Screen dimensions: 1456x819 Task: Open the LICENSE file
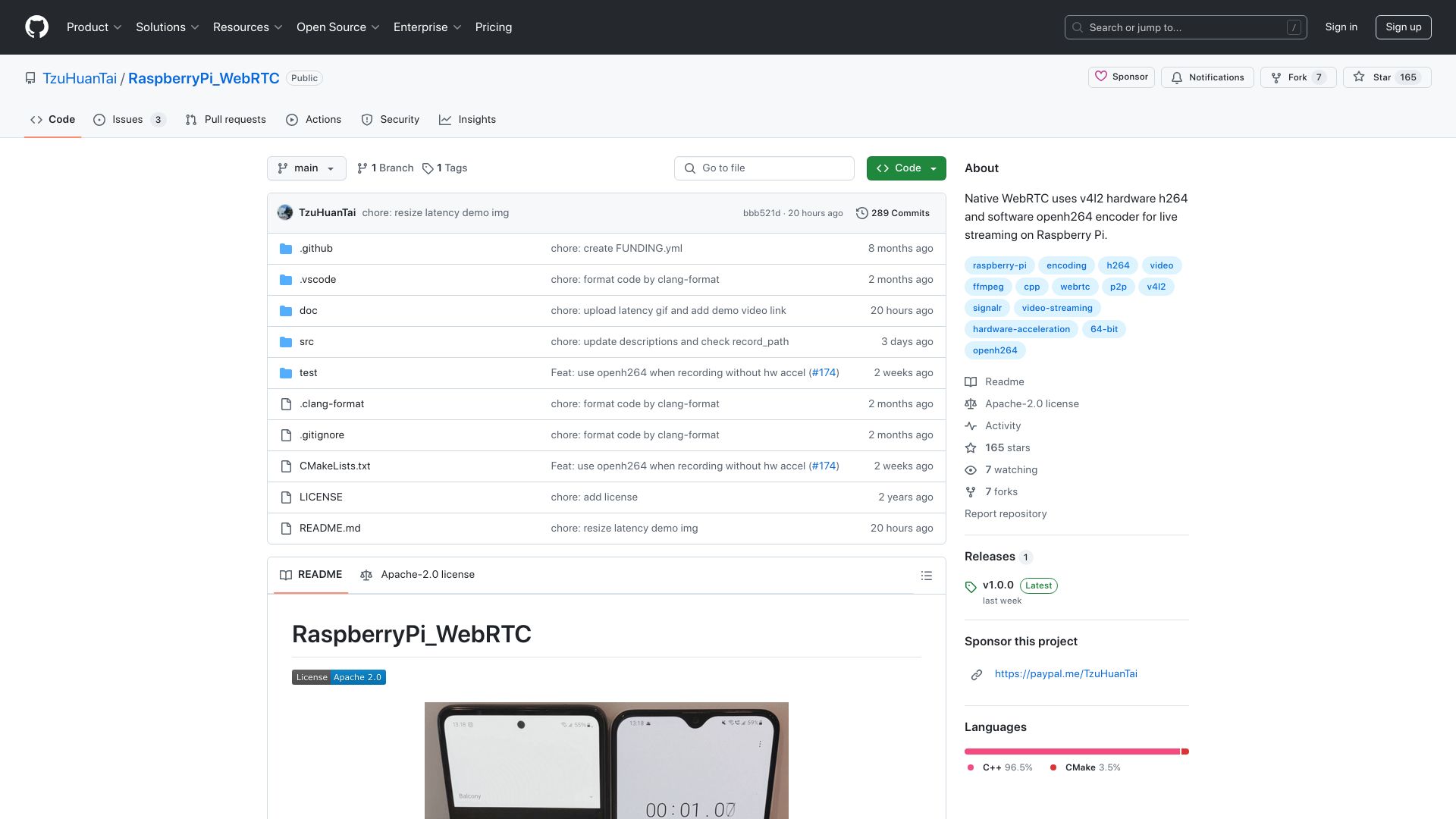click(321, 497)
